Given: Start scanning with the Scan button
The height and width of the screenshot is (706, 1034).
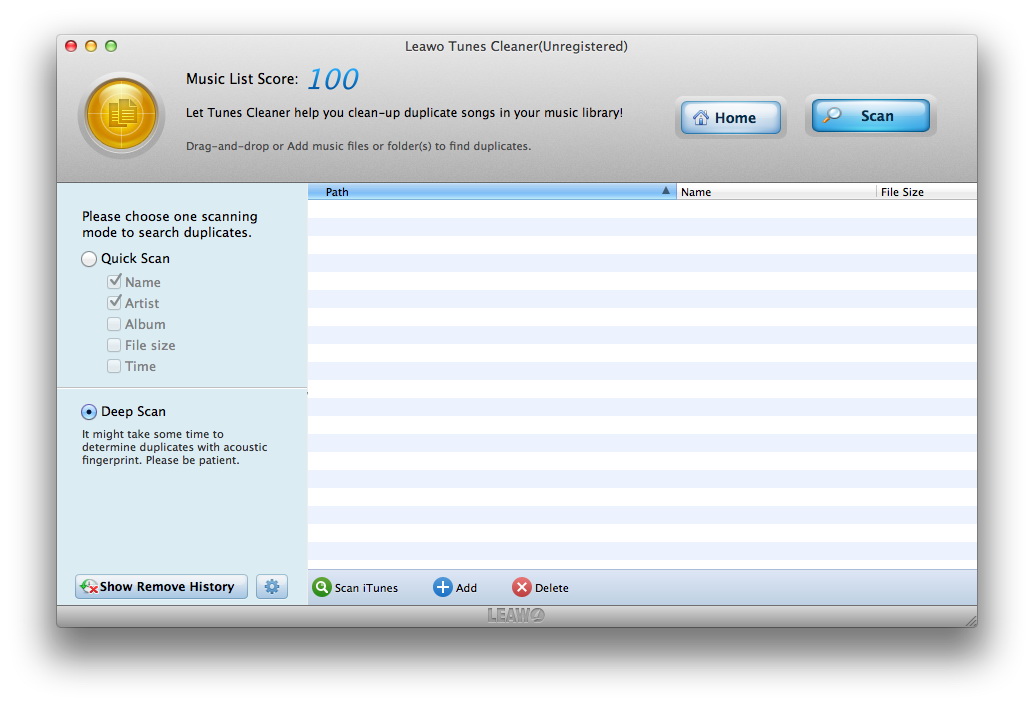Looking at the screenshot, I should 868,116.
